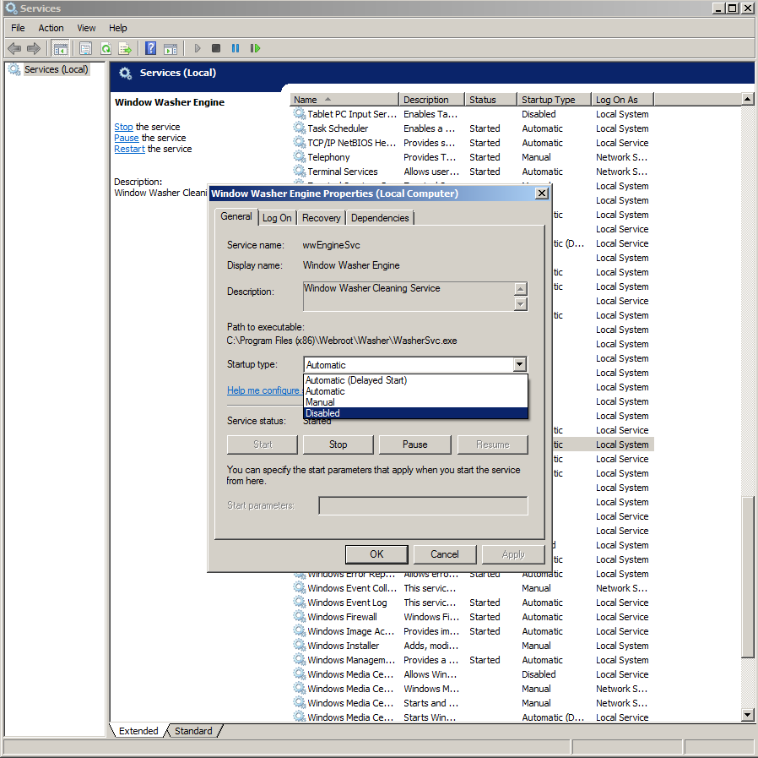This screenshot has width=758, height=758.
Task: Switch to the Log On tab
Action: pyautogui.click(x=277, y=218)
